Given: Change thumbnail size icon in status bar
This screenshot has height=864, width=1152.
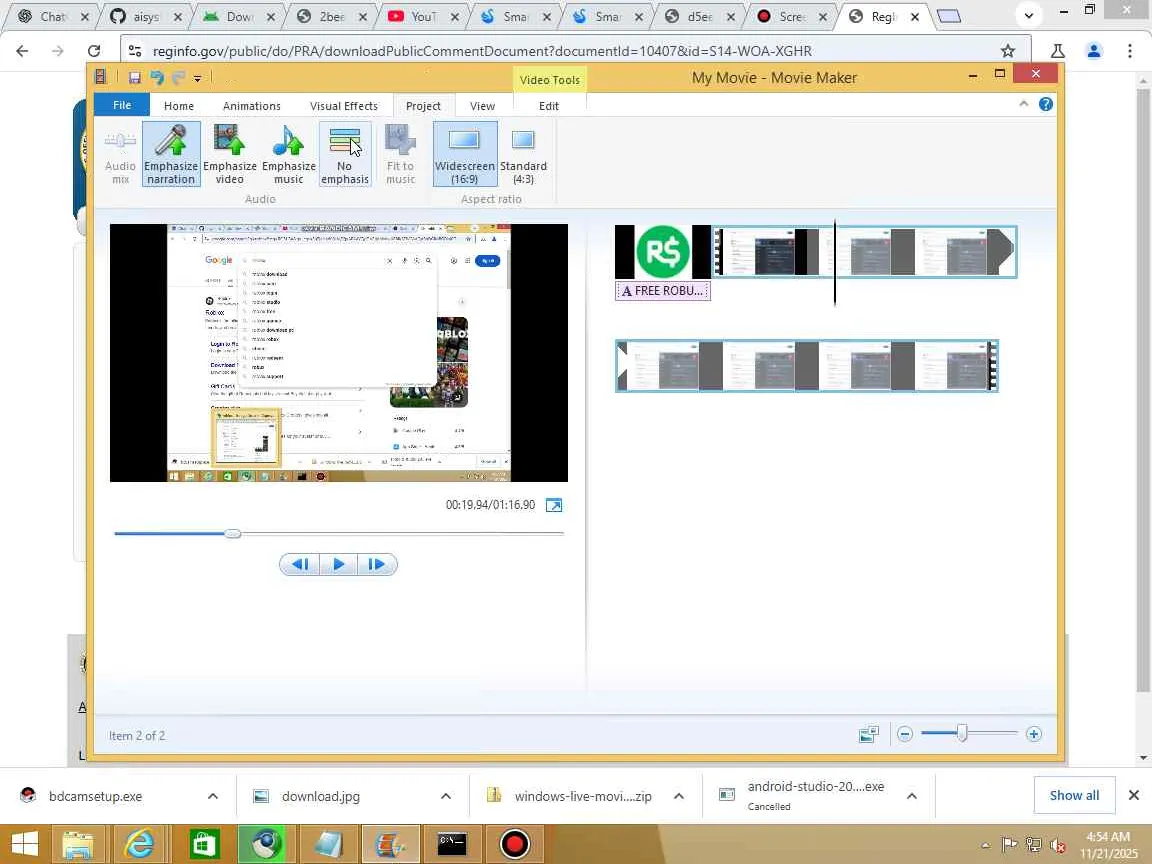Looking at the screenshot, I should tap(868, 734).
